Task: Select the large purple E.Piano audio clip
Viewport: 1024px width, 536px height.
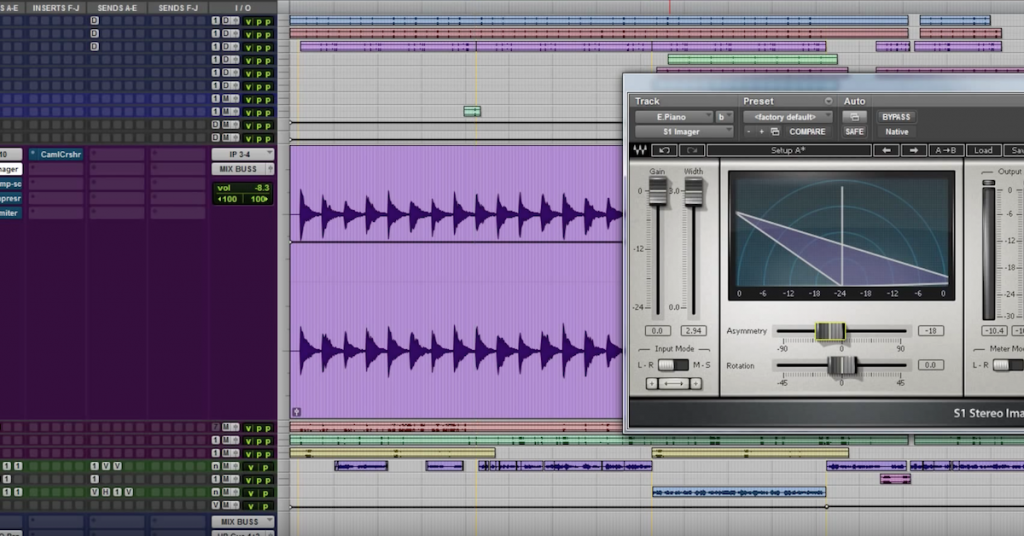Action: 456,282
